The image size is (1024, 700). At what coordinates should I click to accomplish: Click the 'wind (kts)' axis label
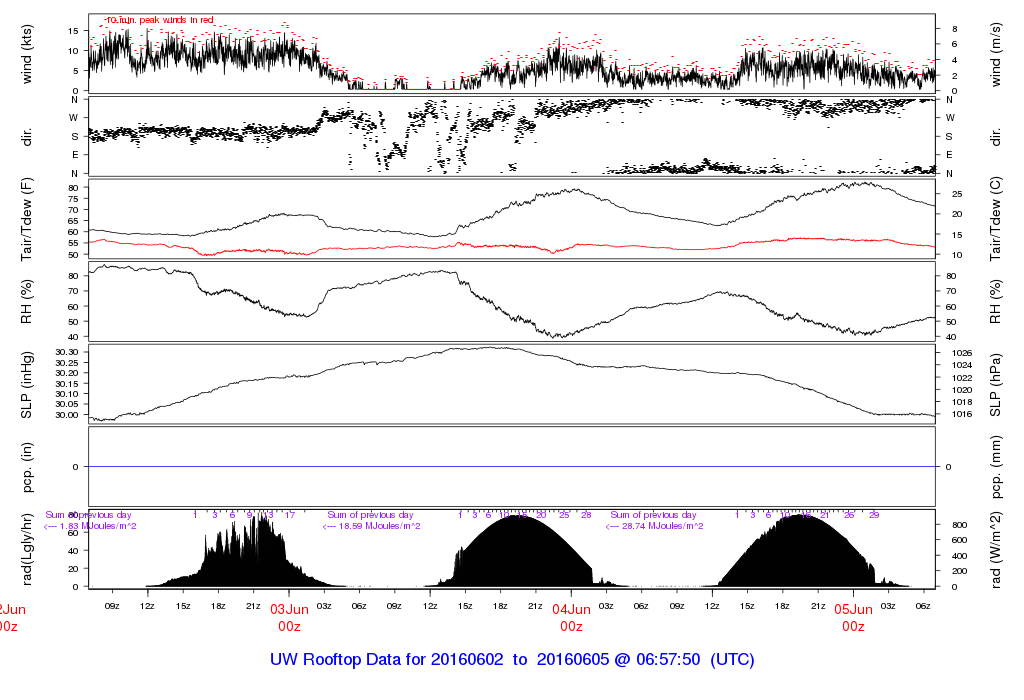28,53
